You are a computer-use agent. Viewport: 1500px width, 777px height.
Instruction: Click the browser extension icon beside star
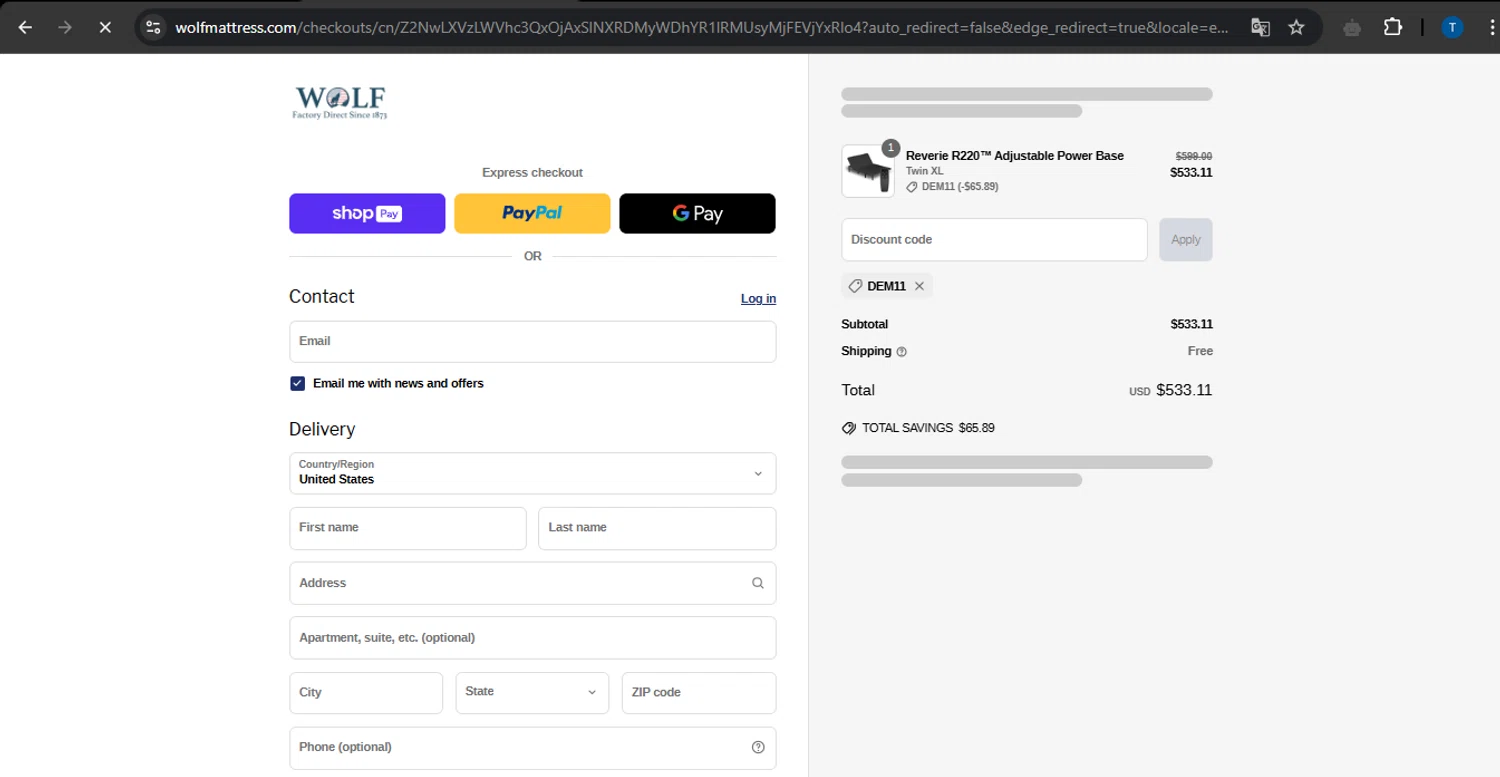1352,27
